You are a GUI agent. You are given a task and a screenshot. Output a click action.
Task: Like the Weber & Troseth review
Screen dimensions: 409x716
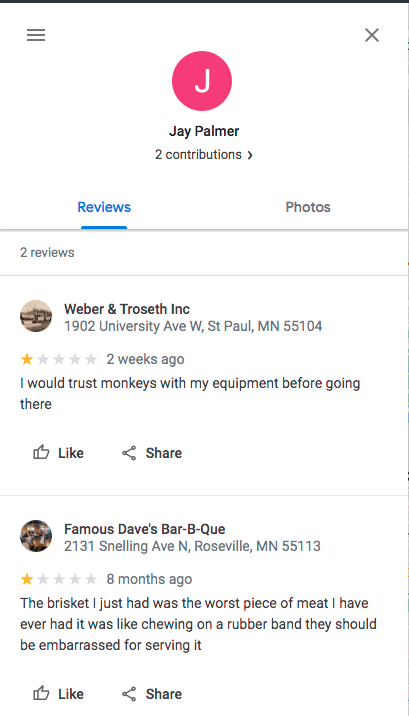click(58, 453)
